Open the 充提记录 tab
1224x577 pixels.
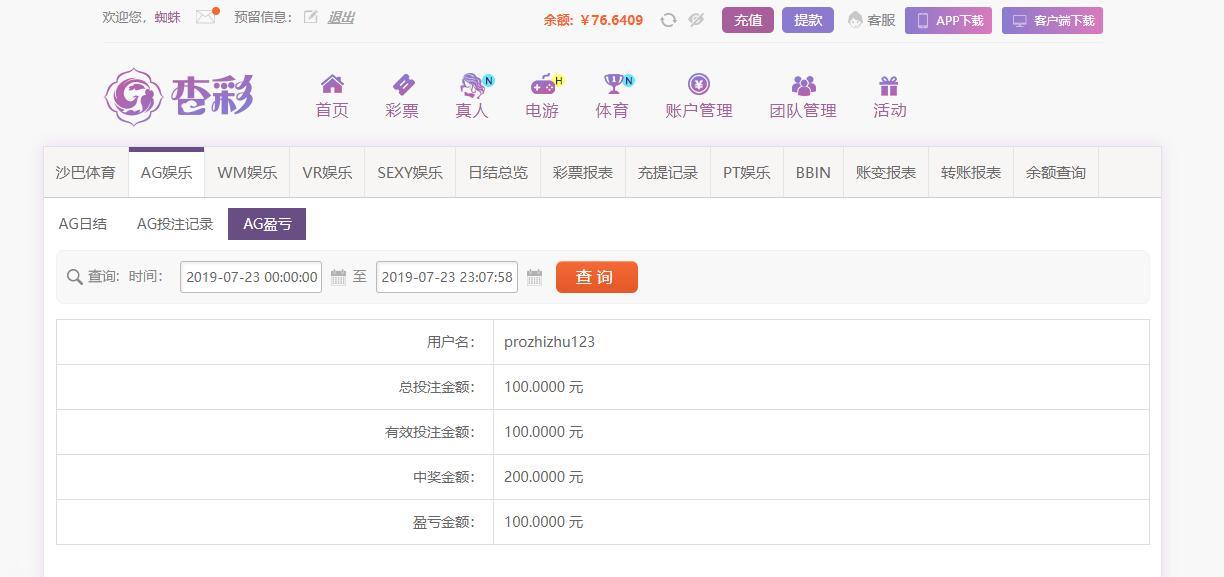tap(668, 172)
